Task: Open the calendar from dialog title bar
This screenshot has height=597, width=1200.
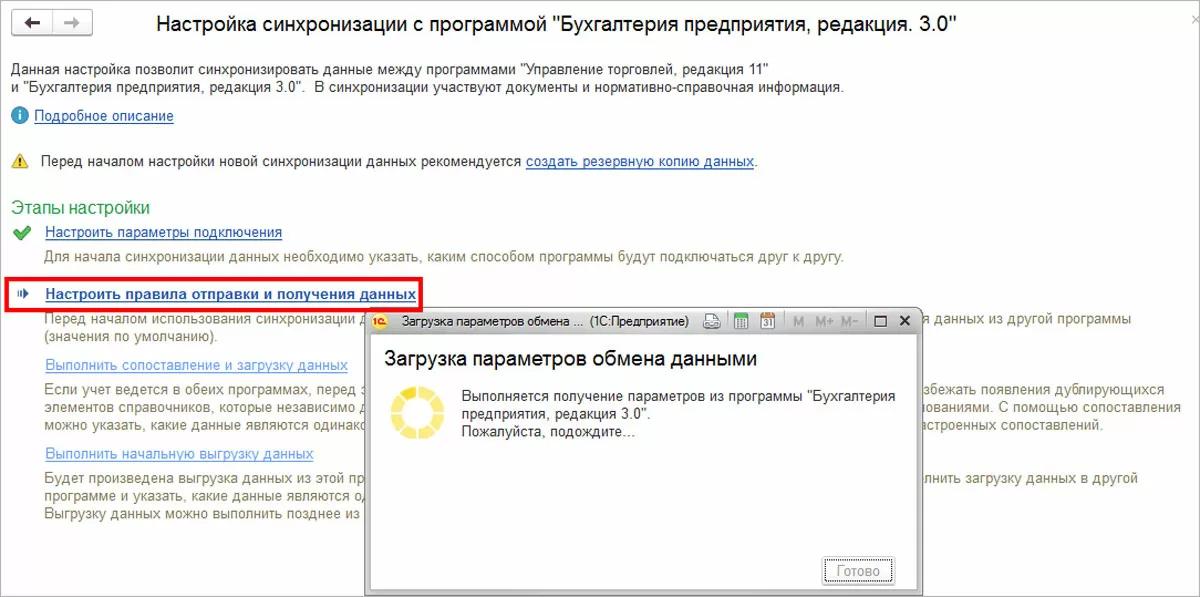Action: [x=768, y=322]
